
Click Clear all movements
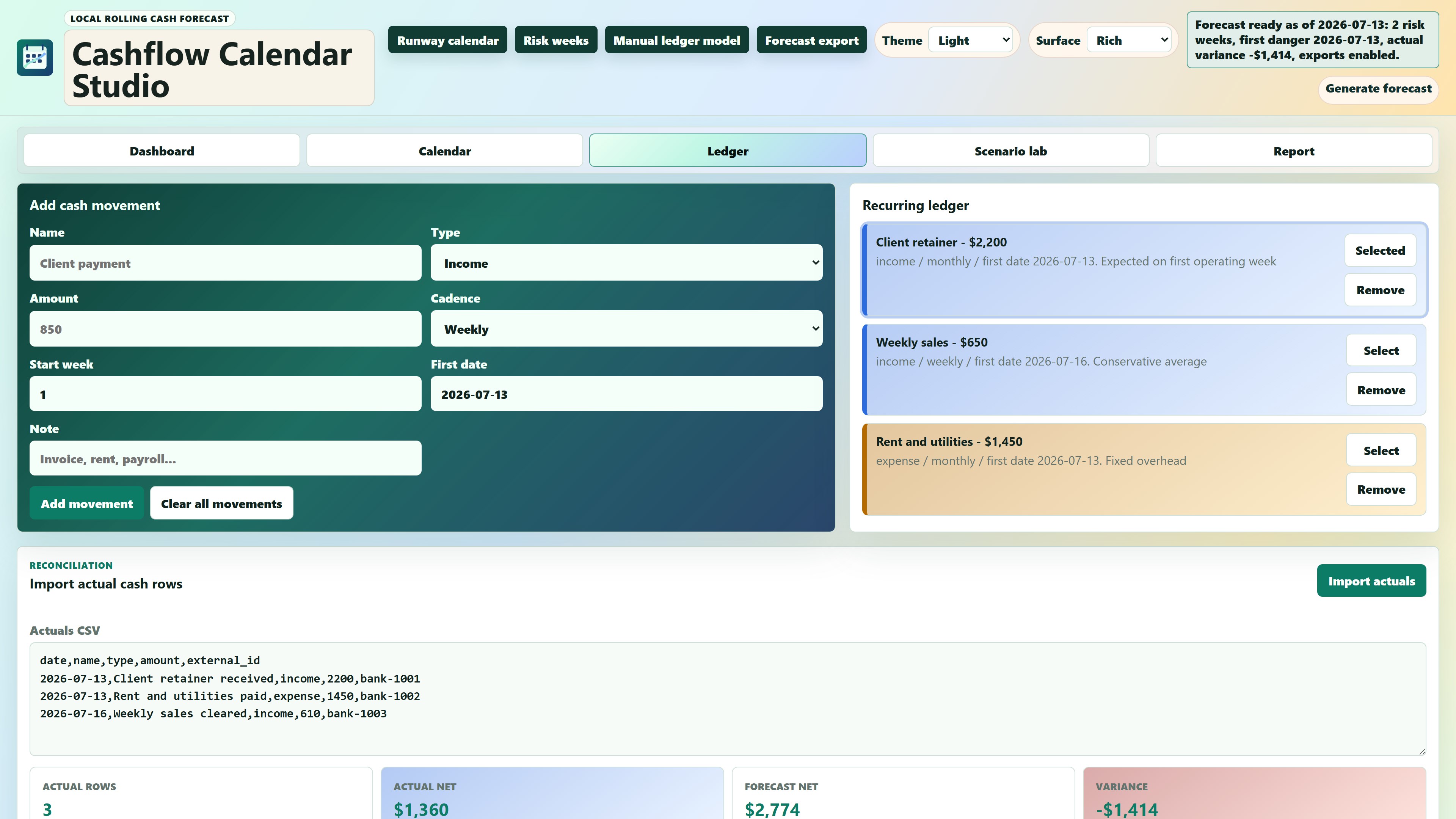pos(221,503)
